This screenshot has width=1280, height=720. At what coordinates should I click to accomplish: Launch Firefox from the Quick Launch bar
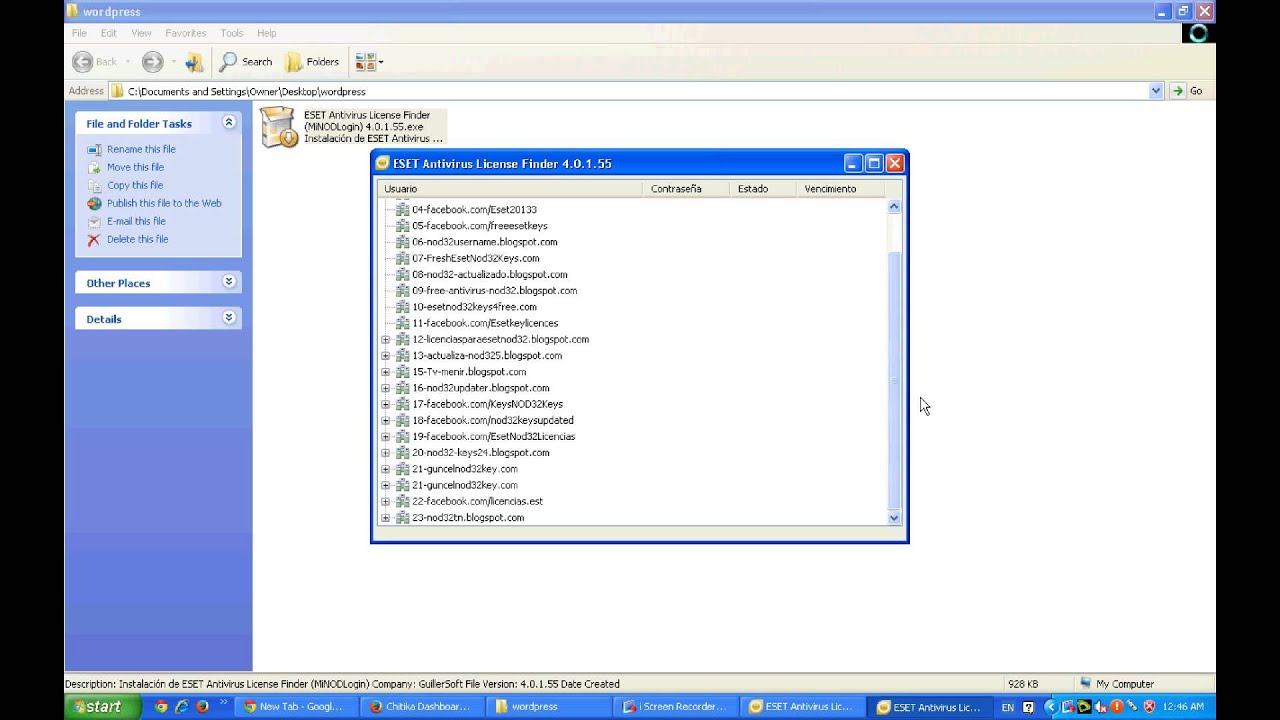tap(202, 706)
